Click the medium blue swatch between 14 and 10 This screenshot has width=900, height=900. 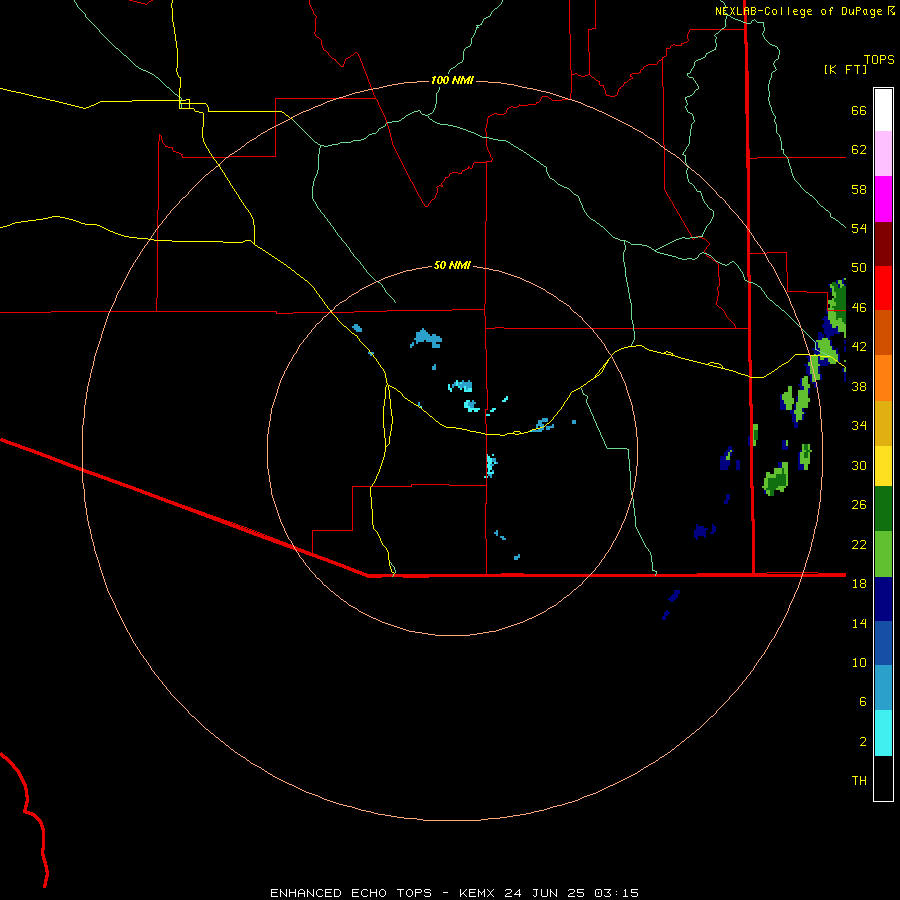coord(883,643)
